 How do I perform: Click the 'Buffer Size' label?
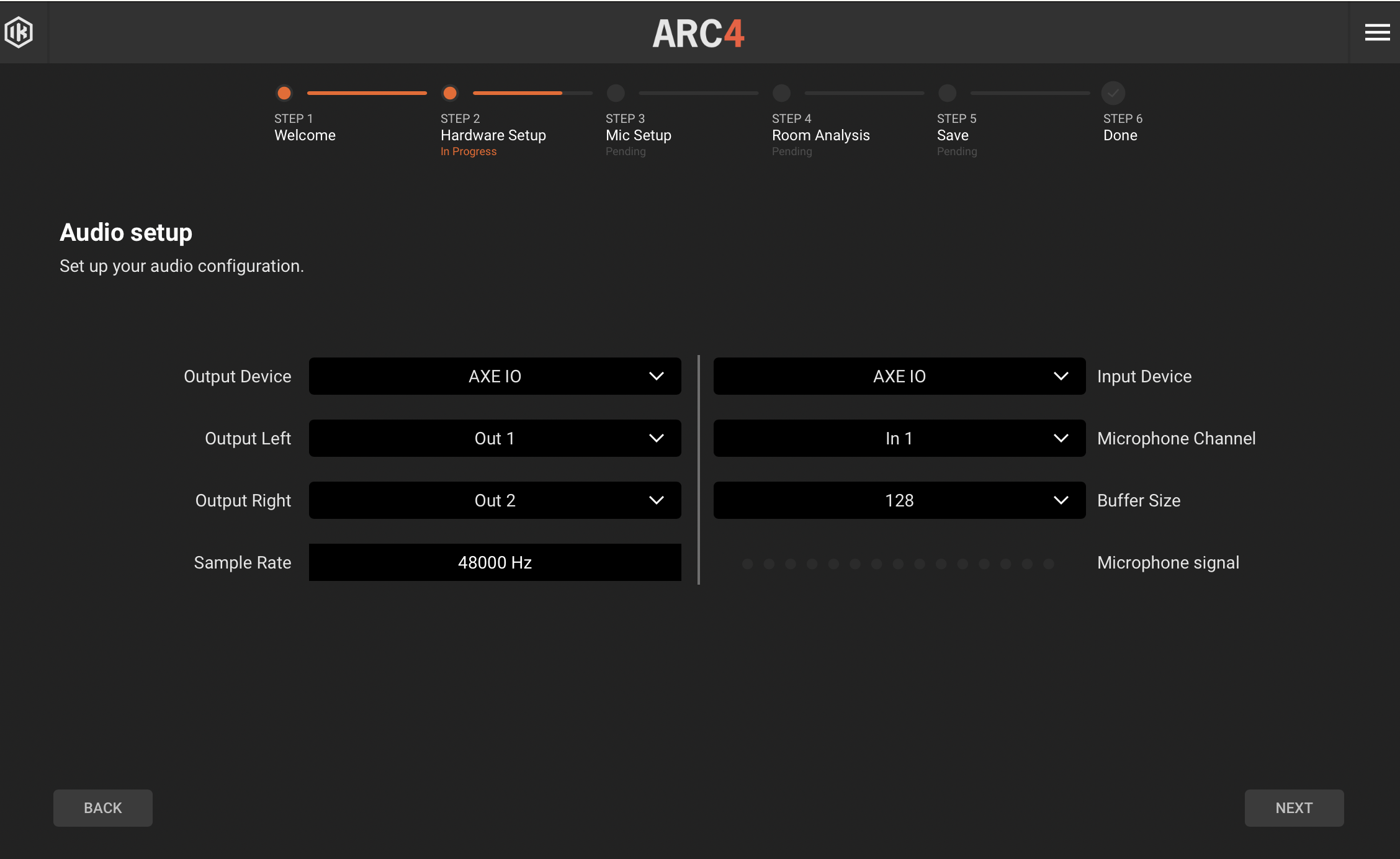tap(1139, 501)
